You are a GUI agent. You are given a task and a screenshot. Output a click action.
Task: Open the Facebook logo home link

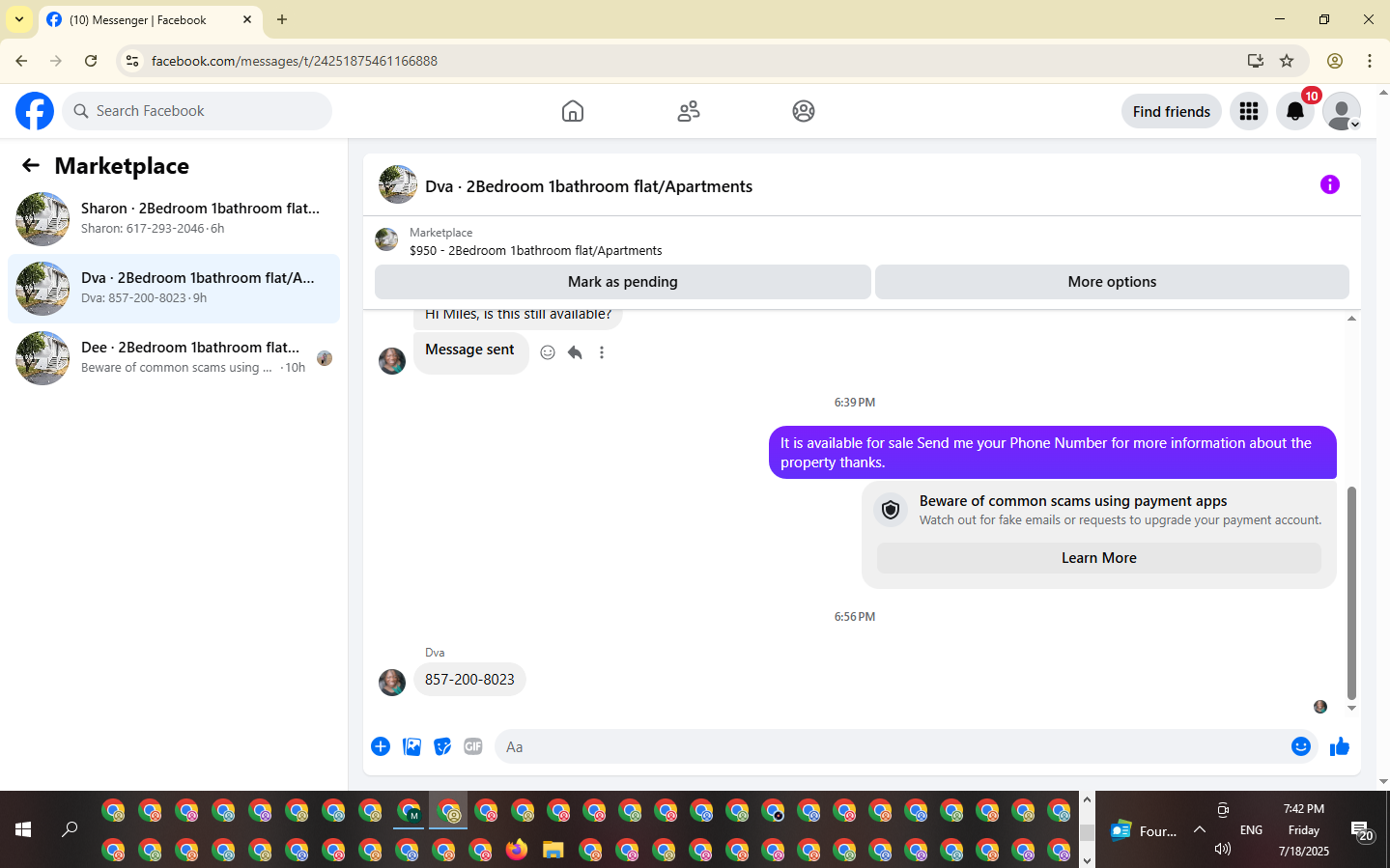click(x=35, y=111)
